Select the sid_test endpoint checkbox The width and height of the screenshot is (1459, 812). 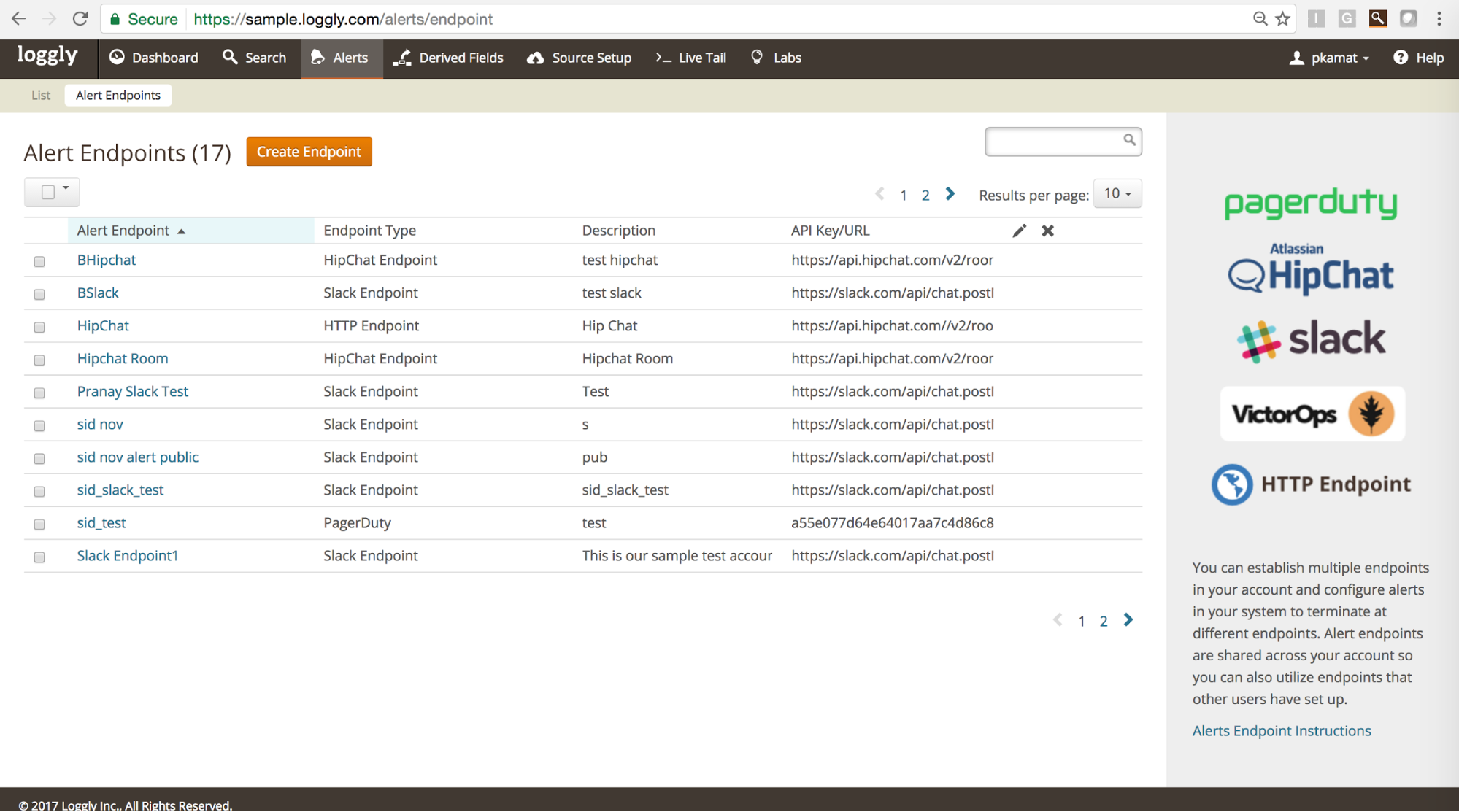(x=39, y=524)
